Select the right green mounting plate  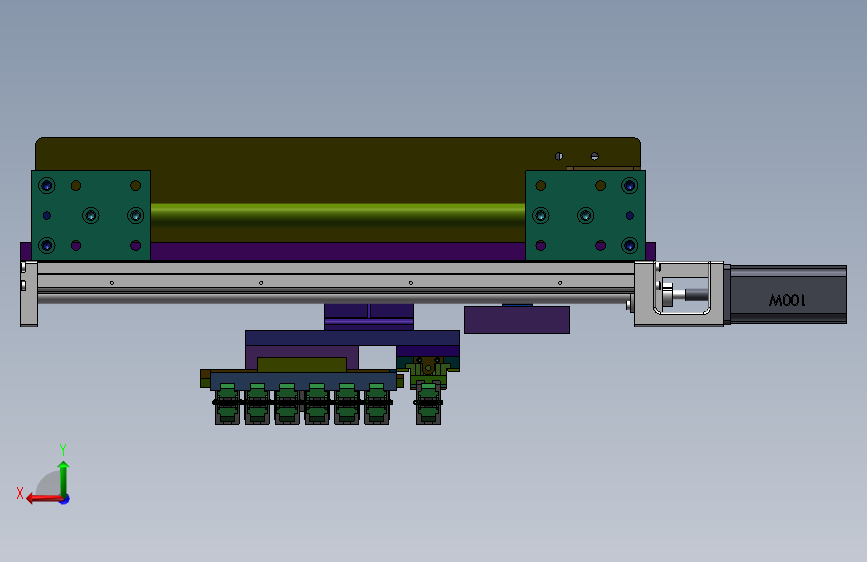pyautogui.click(x=585, y=215)
